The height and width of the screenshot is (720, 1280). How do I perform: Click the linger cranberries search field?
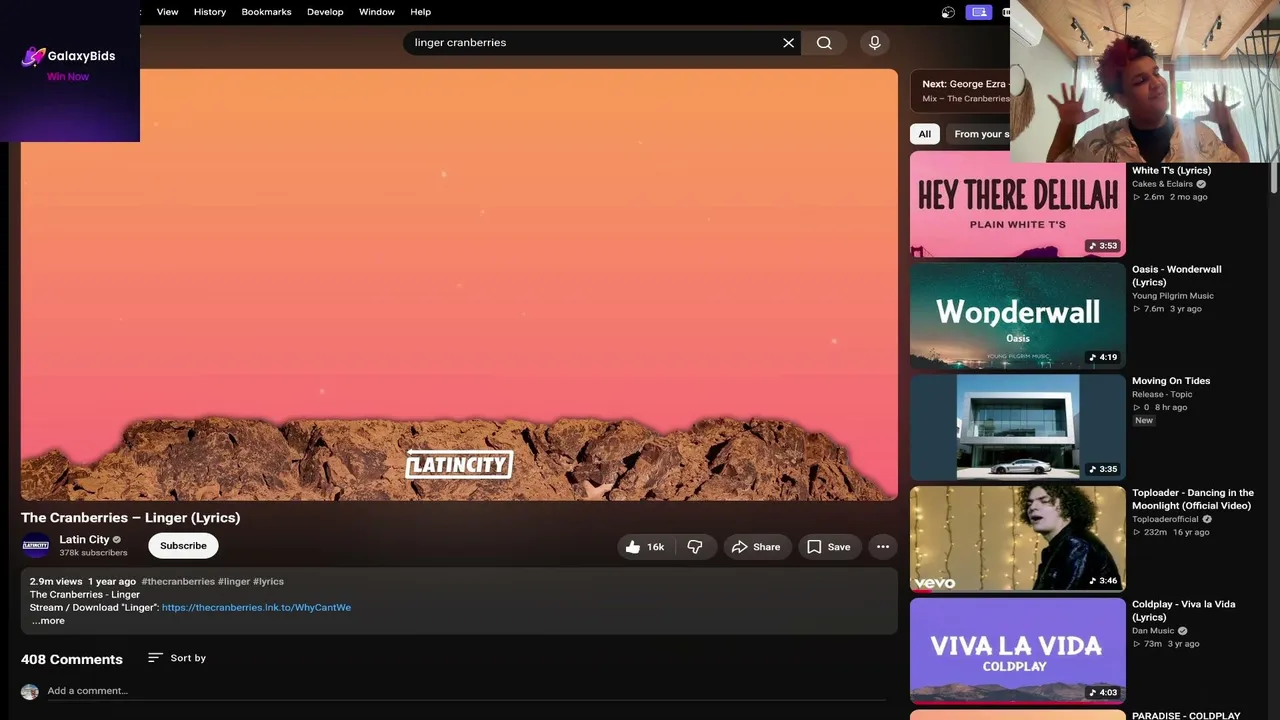595,43
